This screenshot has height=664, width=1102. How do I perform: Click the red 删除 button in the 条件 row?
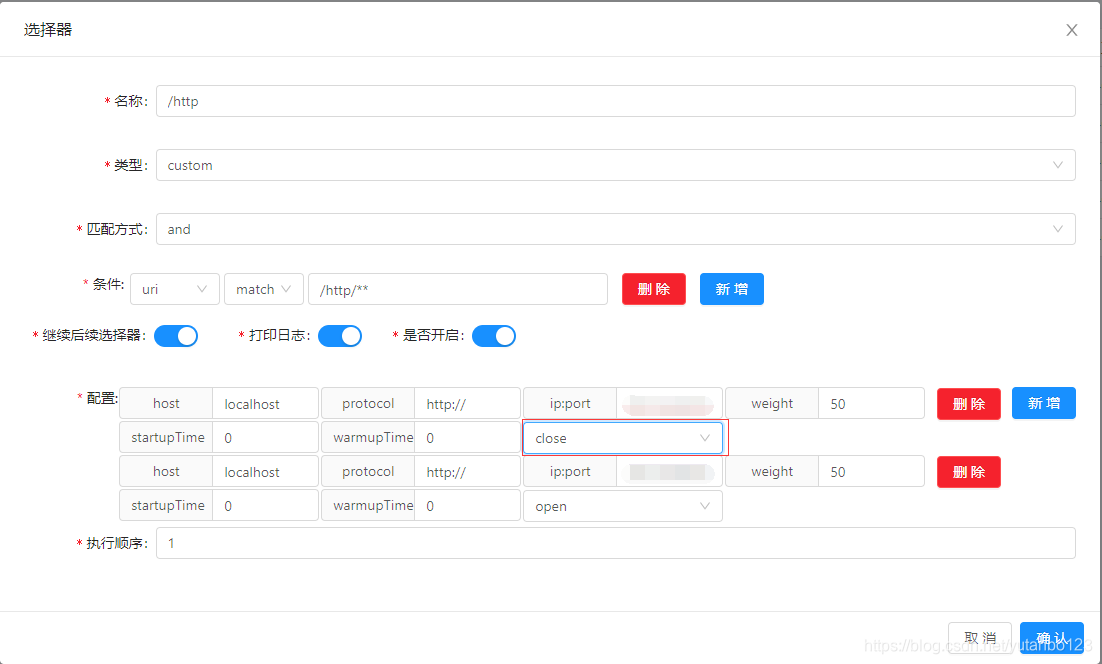coord(654,289)
